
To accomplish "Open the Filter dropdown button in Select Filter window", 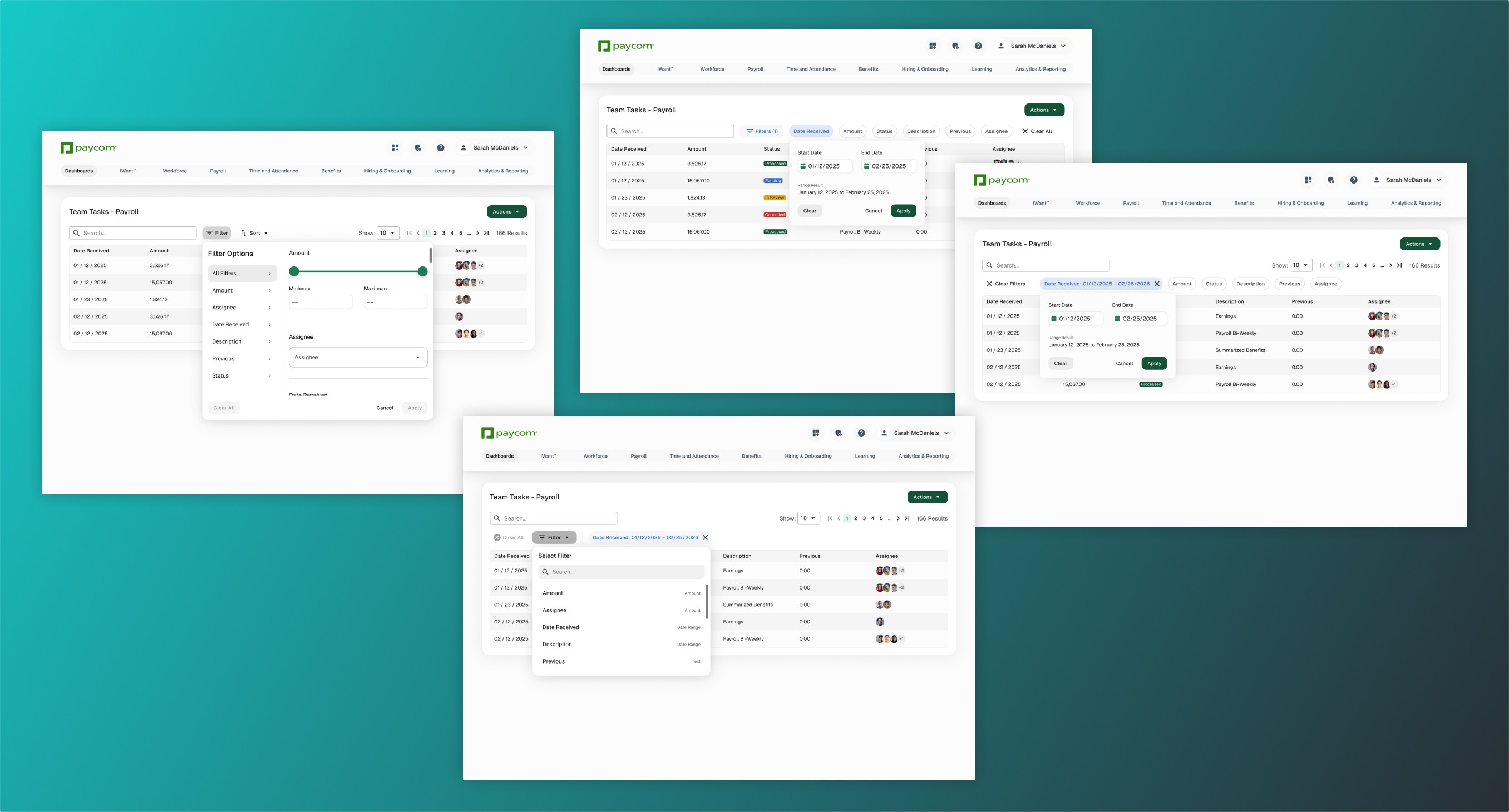I will point(554,537).
